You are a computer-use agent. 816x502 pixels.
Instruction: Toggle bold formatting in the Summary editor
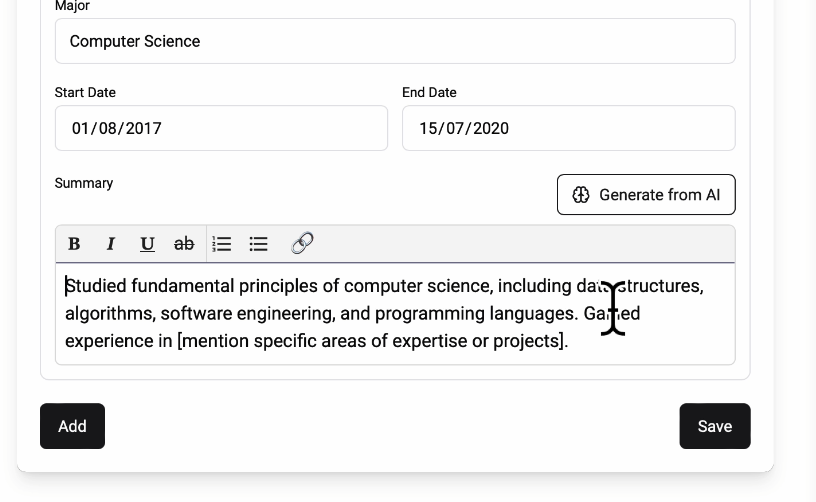coord(74,243)
